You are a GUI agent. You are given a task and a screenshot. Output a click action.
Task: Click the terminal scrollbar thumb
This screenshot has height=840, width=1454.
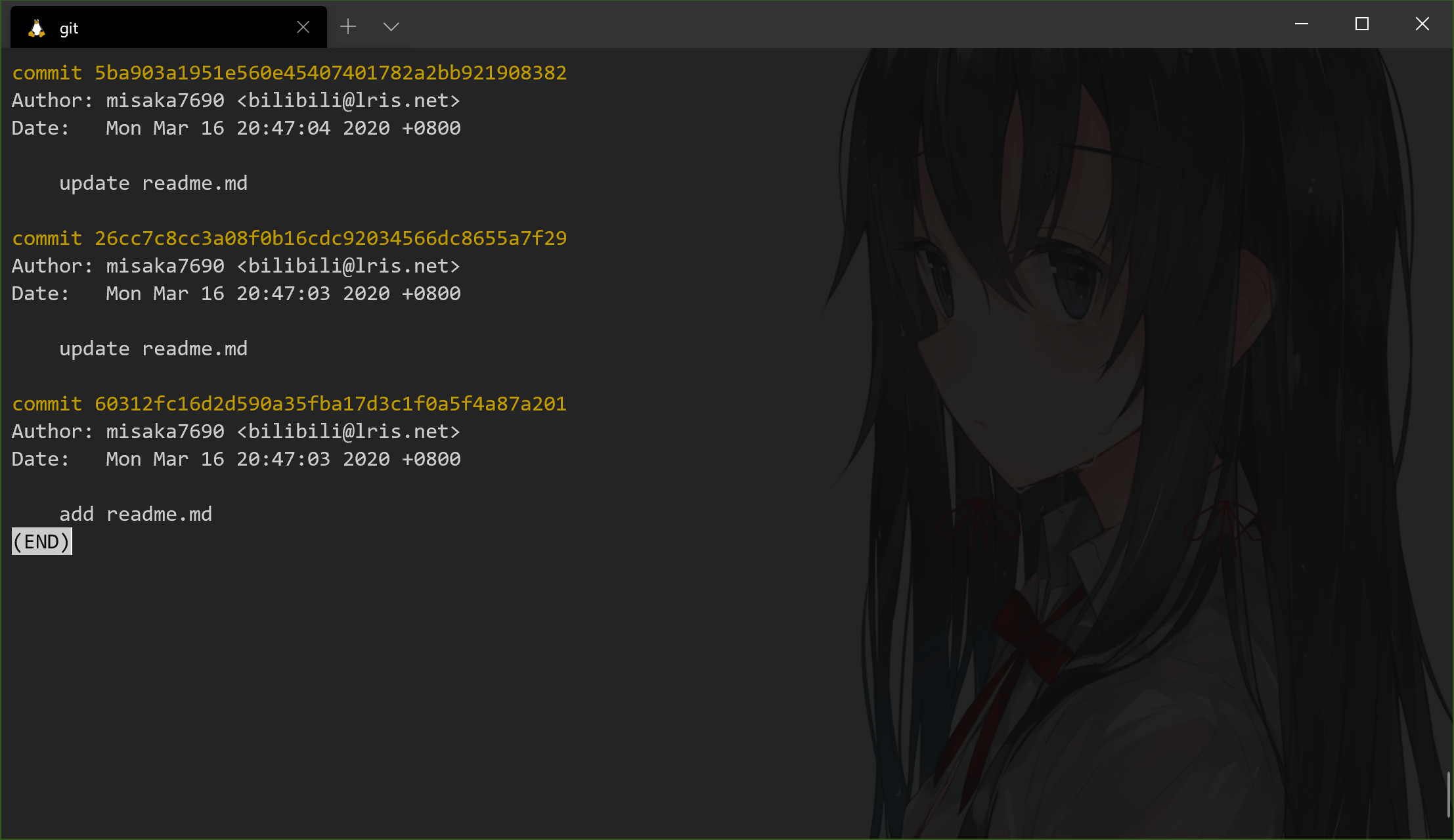(1448, 795)
